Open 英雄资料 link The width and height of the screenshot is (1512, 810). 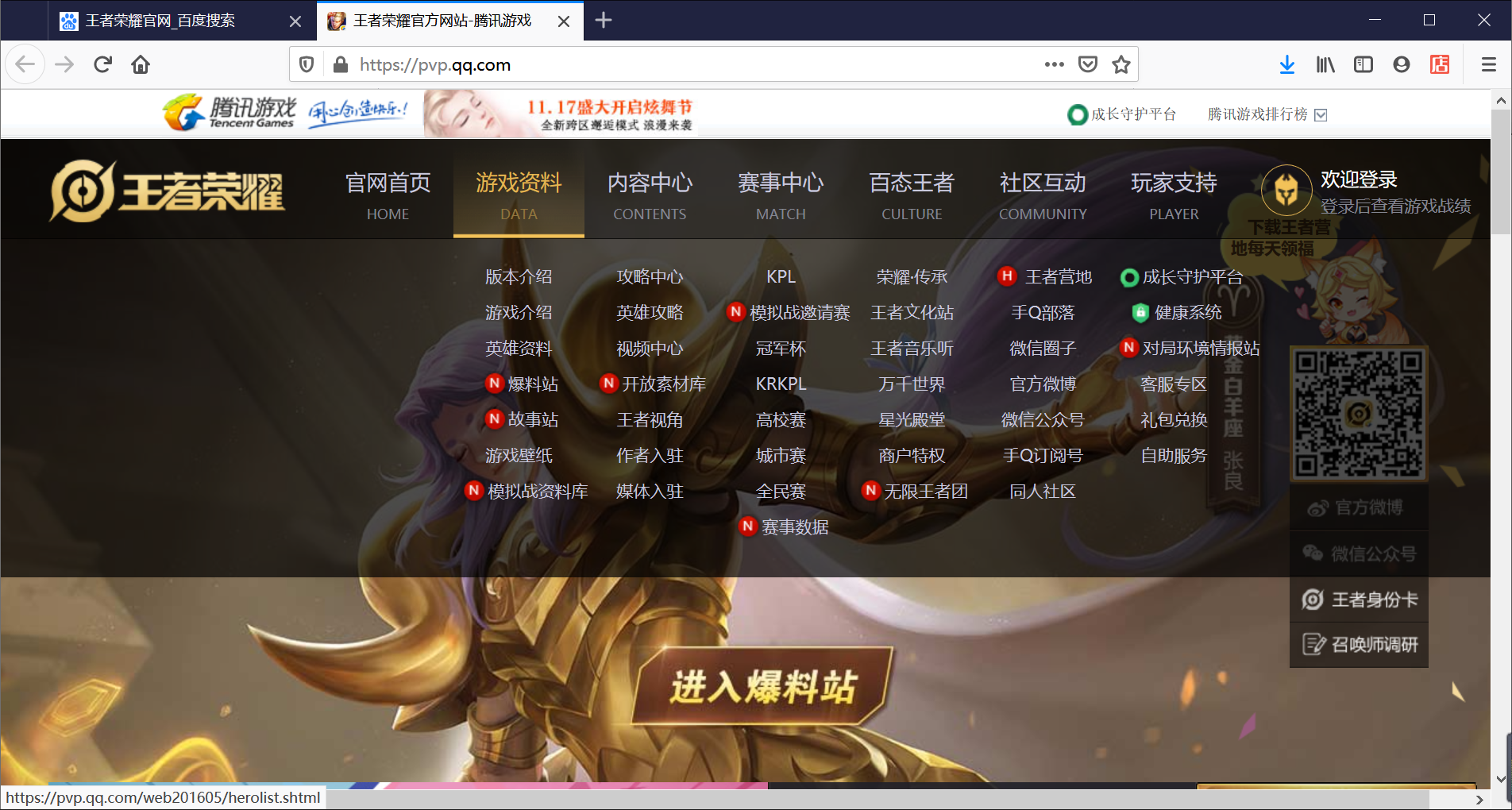pos(519,348)
